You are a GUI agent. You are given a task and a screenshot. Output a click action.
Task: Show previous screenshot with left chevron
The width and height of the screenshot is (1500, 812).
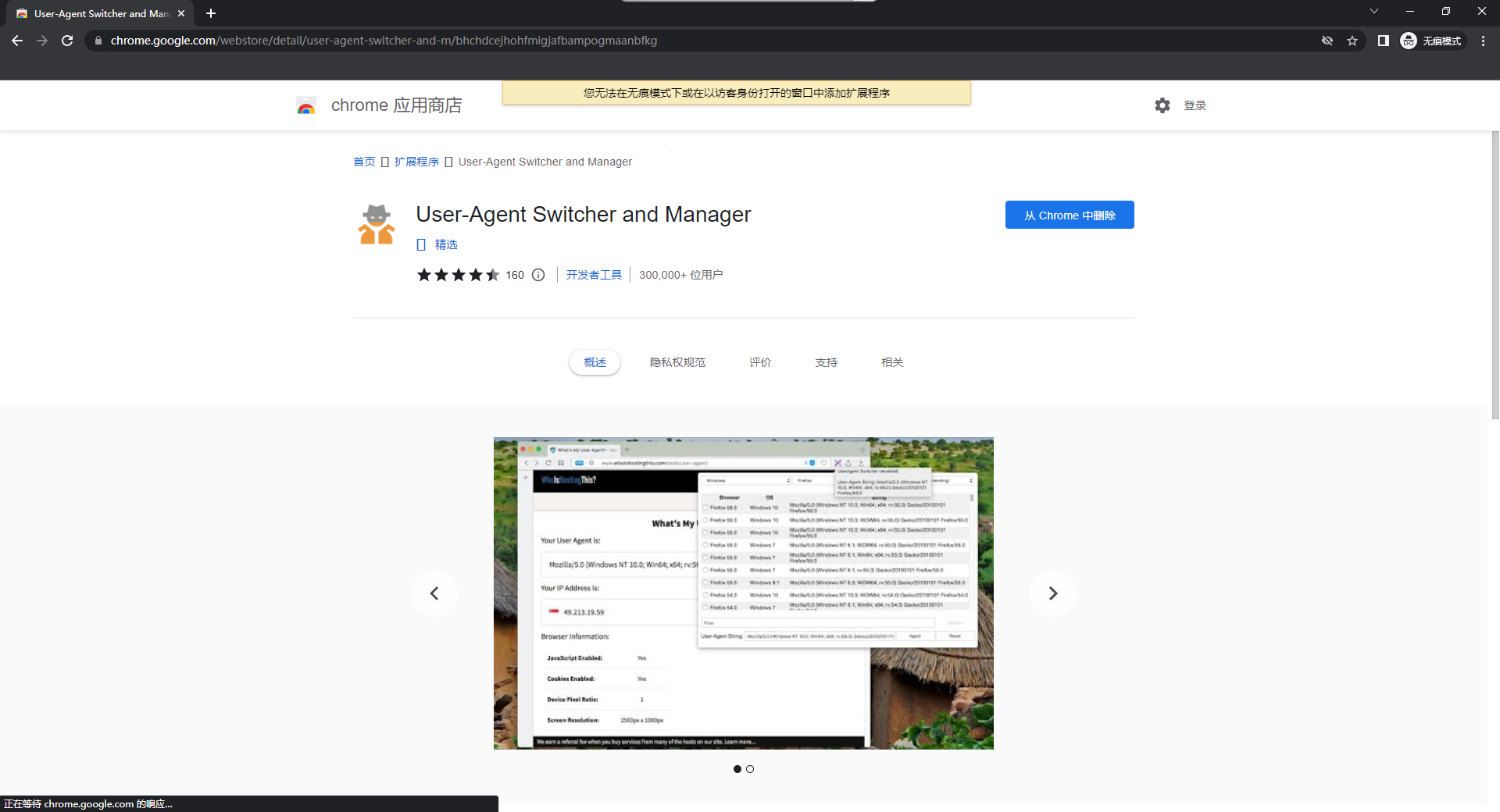click(434, 593)
